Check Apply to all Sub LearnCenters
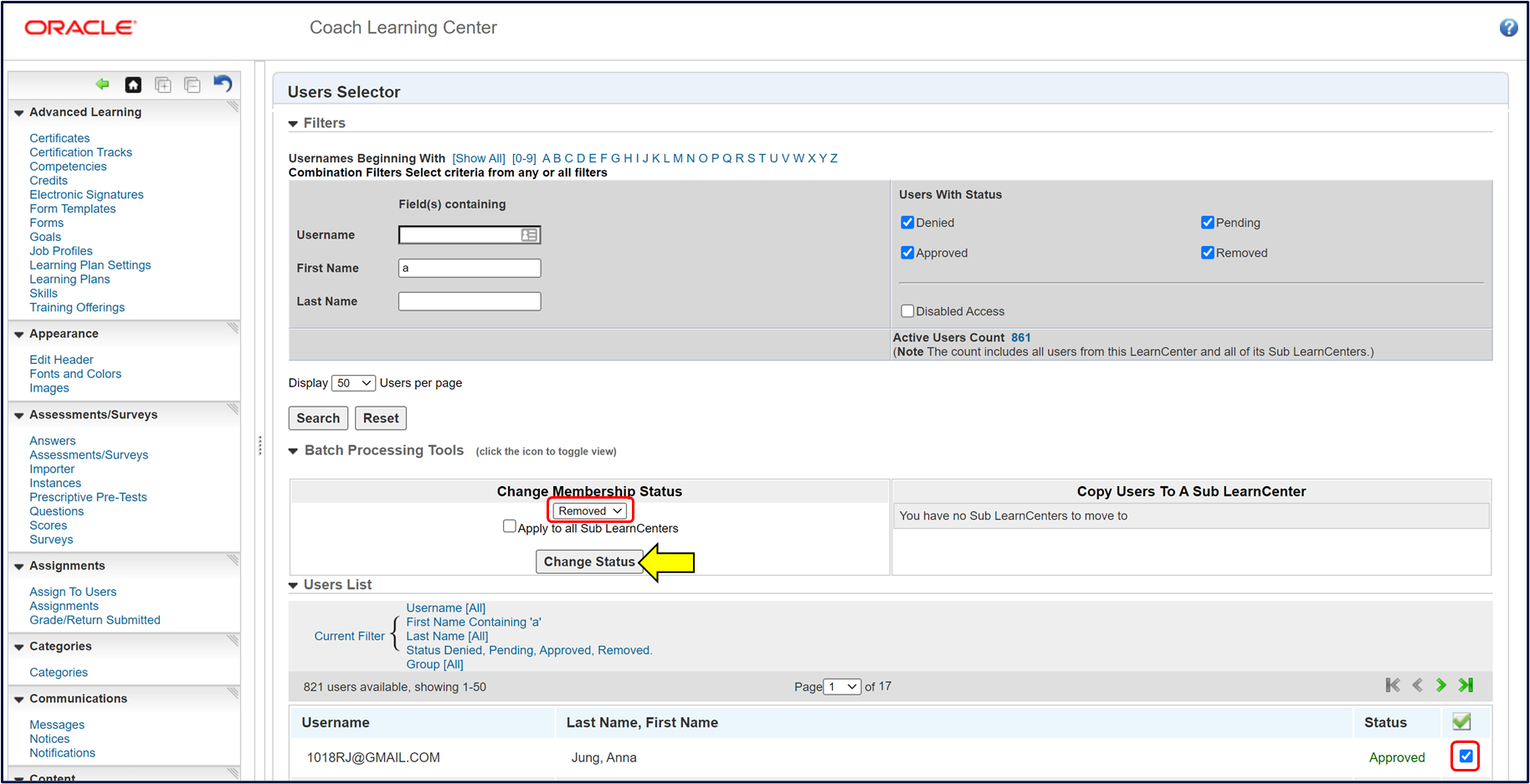1530x784 pixels. [x=509, y=526]
